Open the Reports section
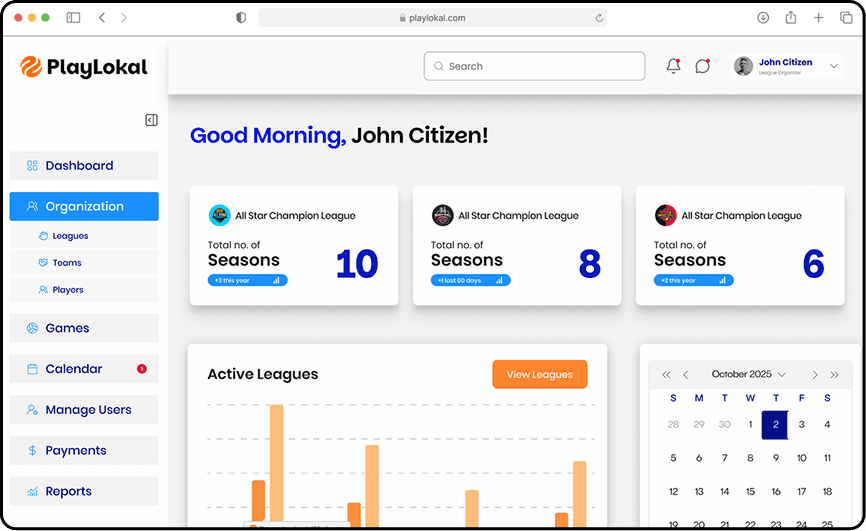This screenshot has width=866, height=531. 84,491
